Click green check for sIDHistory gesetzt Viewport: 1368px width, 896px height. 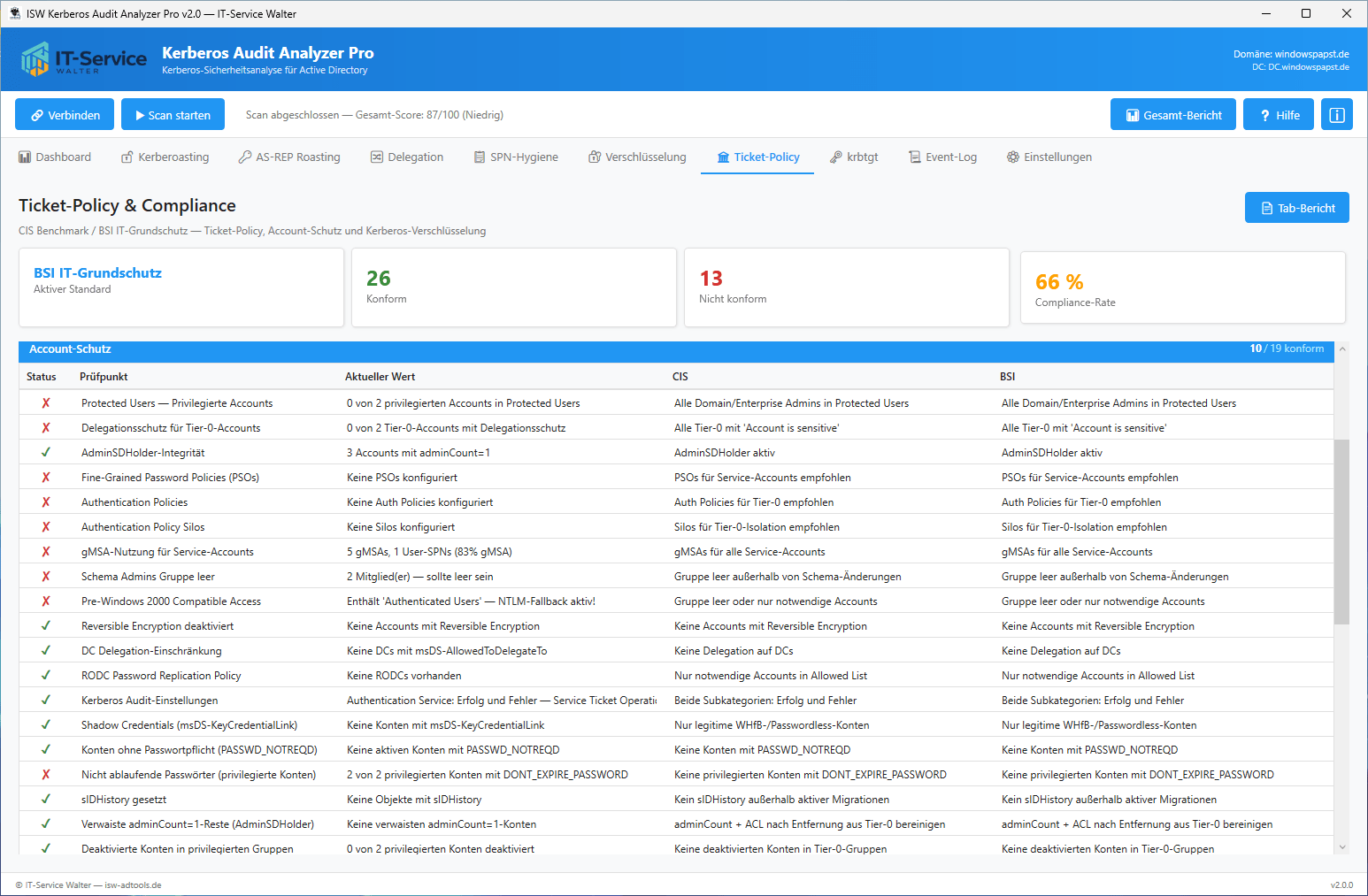(x=46, y=800)
